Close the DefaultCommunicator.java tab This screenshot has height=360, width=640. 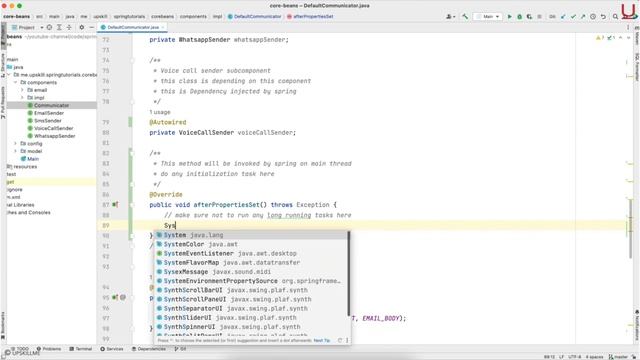(x=163, y=27)
